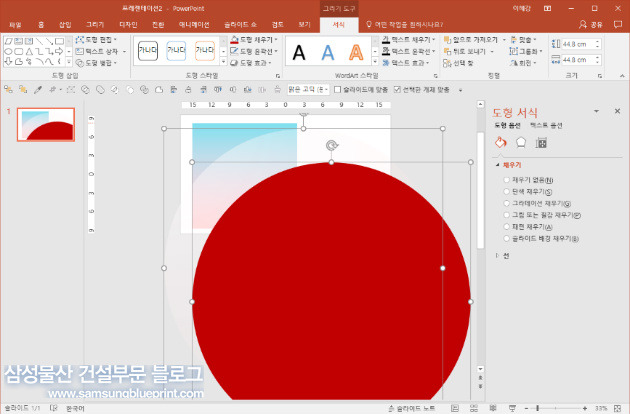The image size is (630, 414).
Task: Select the triangle shape in shapes gallery
Action: (29, 51)
